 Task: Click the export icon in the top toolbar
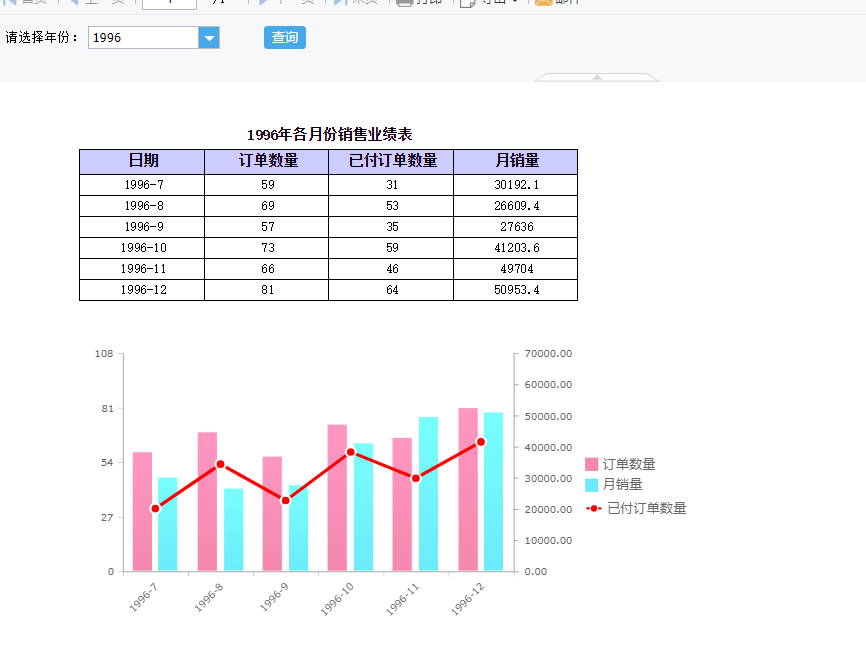pos(467,2)
